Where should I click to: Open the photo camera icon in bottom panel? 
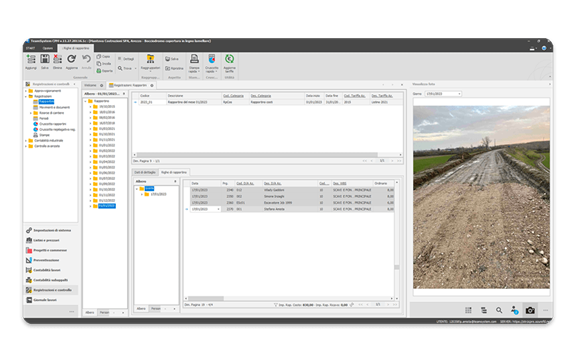pyautogui.click(x=530, y=311)
